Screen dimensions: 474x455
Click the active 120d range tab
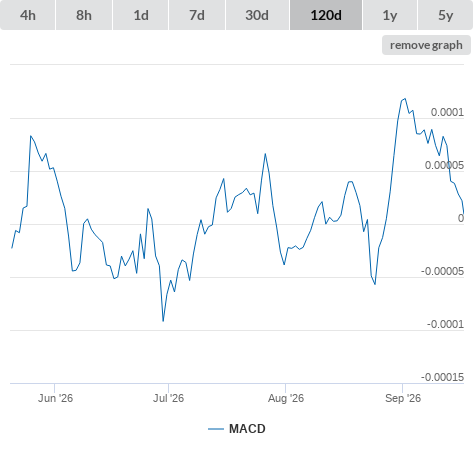point(326,15)
